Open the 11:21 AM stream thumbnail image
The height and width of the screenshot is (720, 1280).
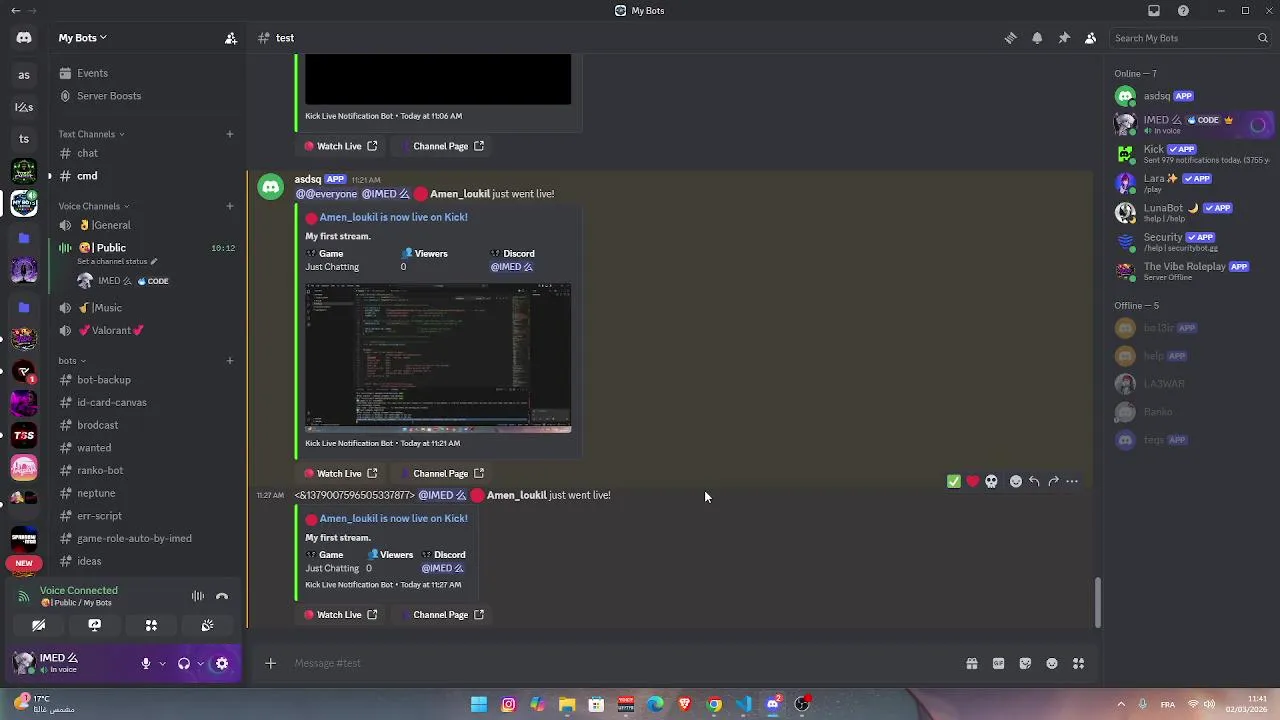[x=438, y=358]
